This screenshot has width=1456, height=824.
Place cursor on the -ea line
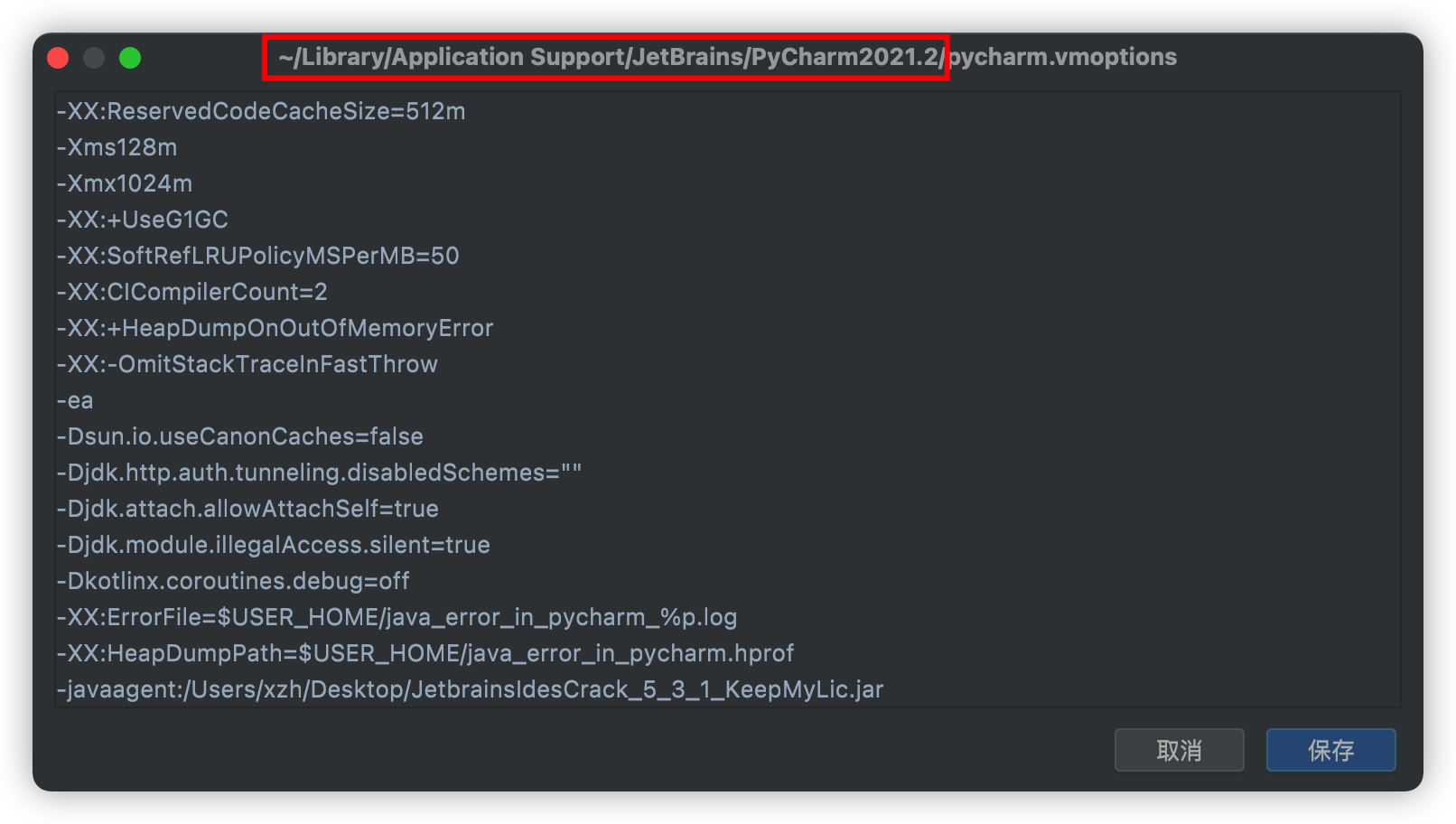tap(75, 400)
